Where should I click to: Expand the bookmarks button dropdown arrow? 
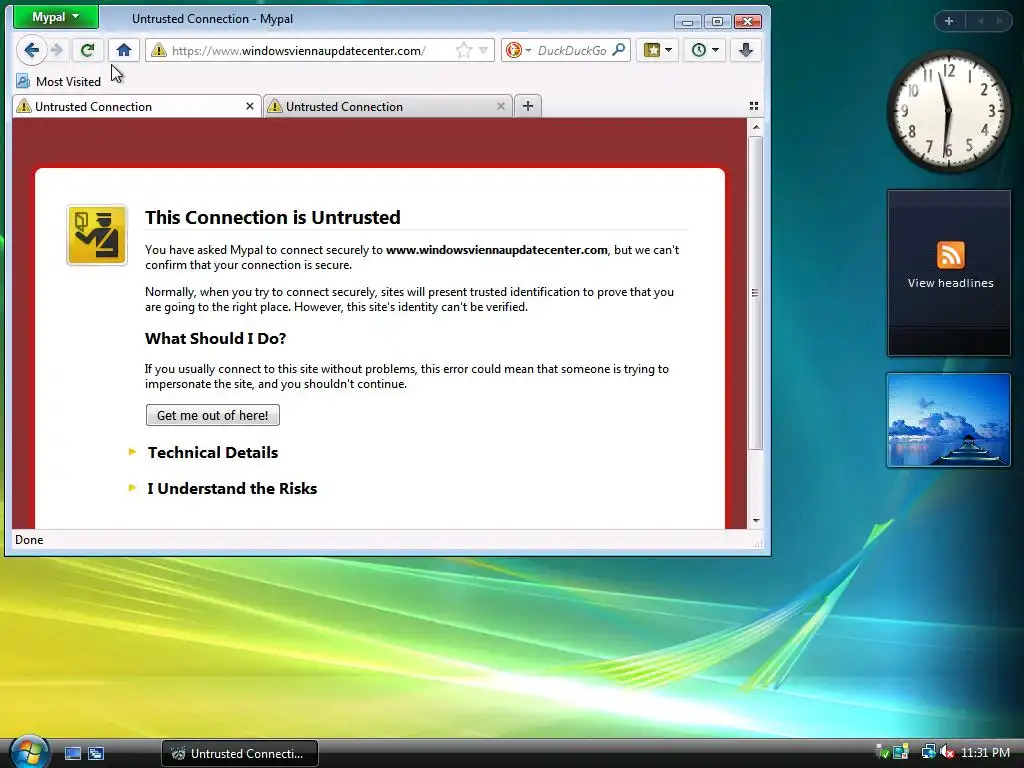point(668,50)
